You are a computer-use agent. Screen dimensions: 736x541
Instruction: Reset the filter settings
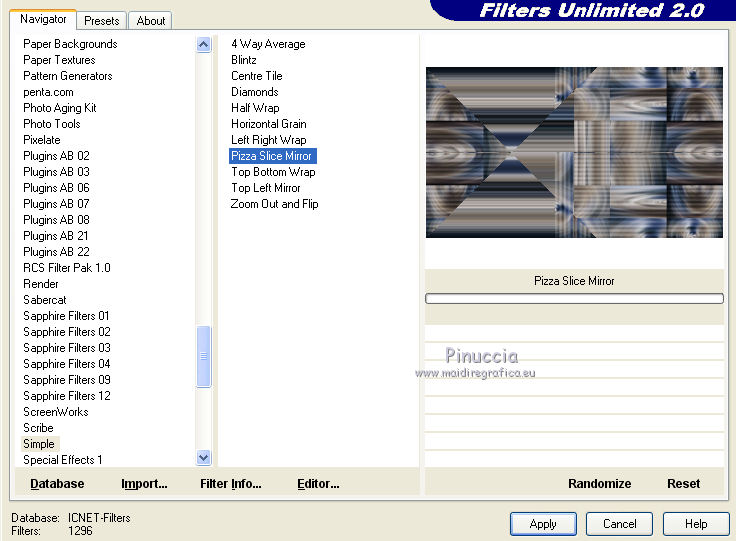pos(683,484)
